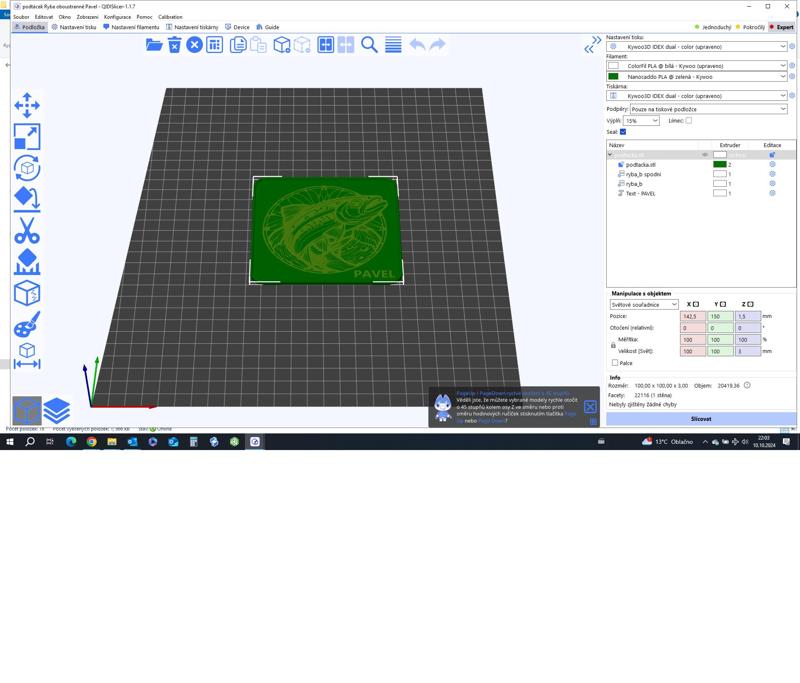This screenshot has height=683, width=800.
Task: Collapse the right sidebar with arrows icon
Action: click(x=592, y=45)
